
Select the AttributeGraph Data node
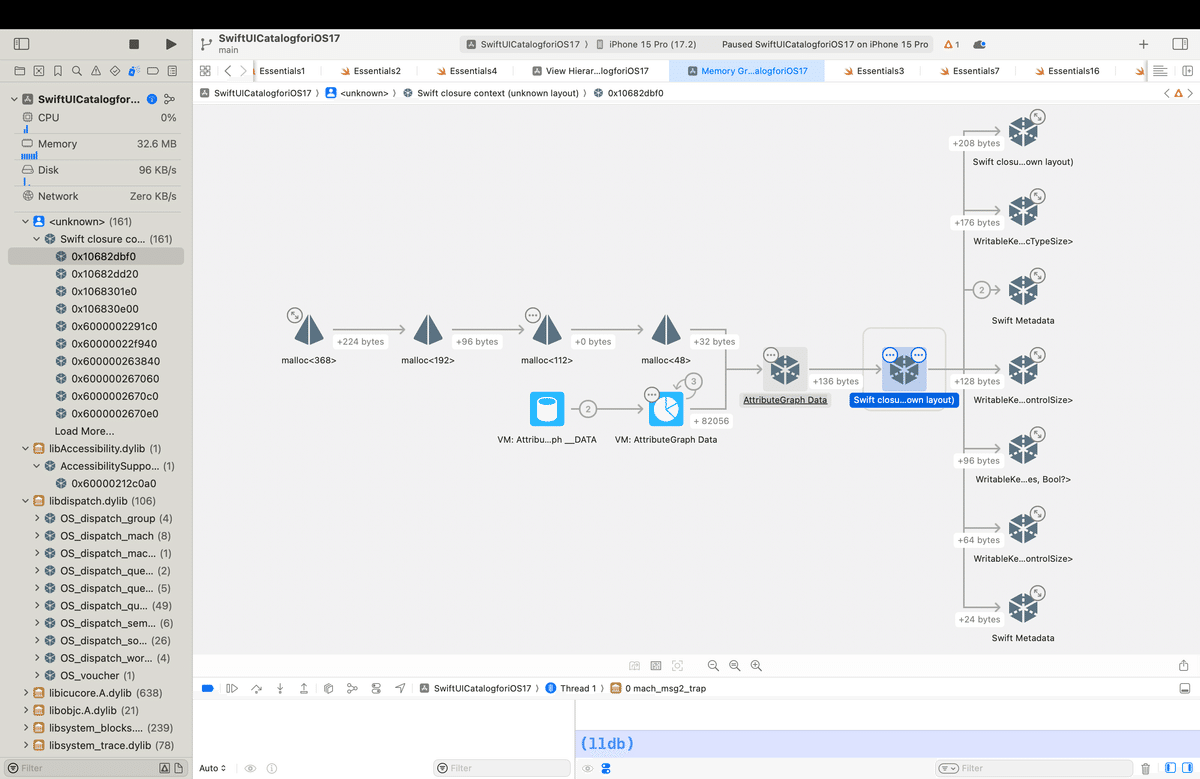pos(785,370)
